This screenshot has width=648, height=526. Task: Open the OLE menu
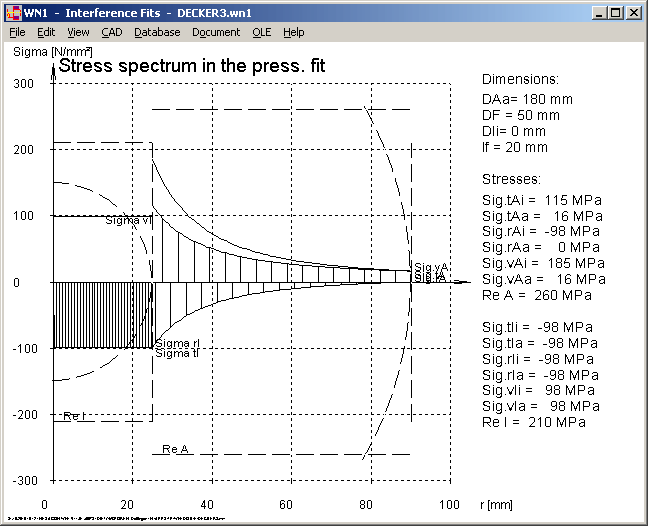pos(261,32)
